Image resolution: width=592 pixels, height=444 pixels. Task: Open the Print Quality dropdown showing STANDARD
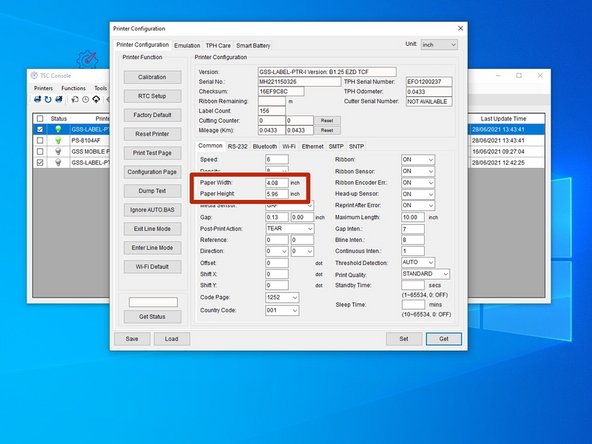[426, 274]
